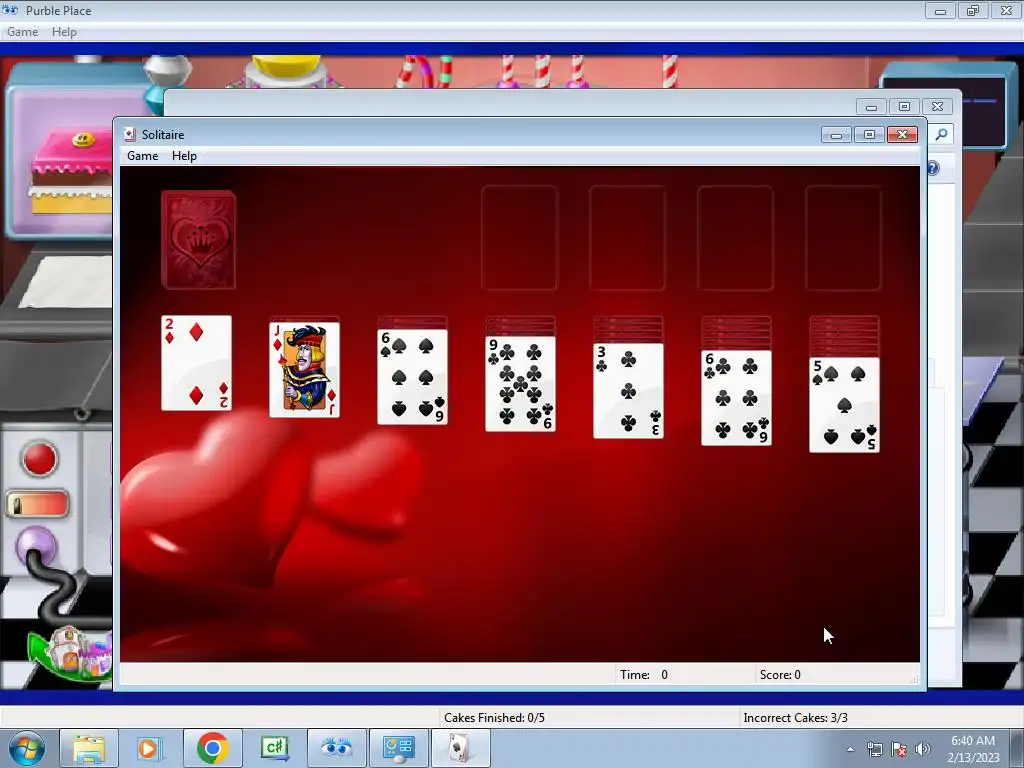Maximize the Solitaire window
1024x768 pixels.
[x=869, y=135]
